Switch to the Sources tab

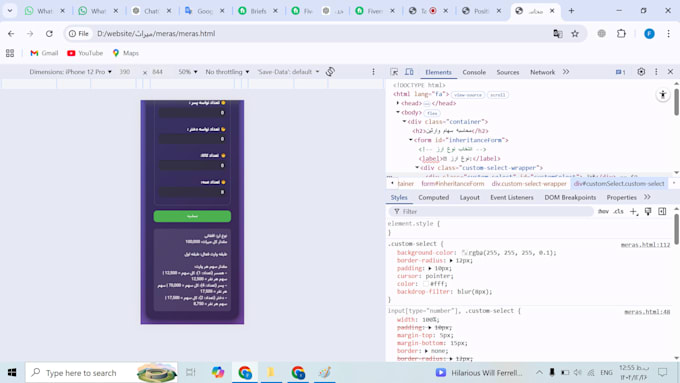508,72
